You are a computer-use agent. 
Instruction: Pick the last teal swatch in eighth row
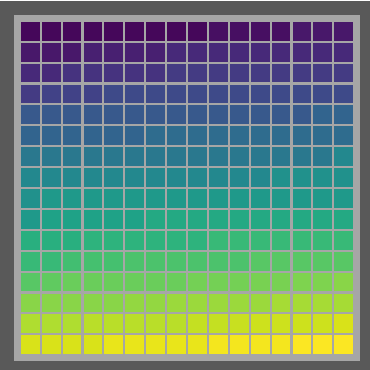pyautogui.click(x=343, y=177)
